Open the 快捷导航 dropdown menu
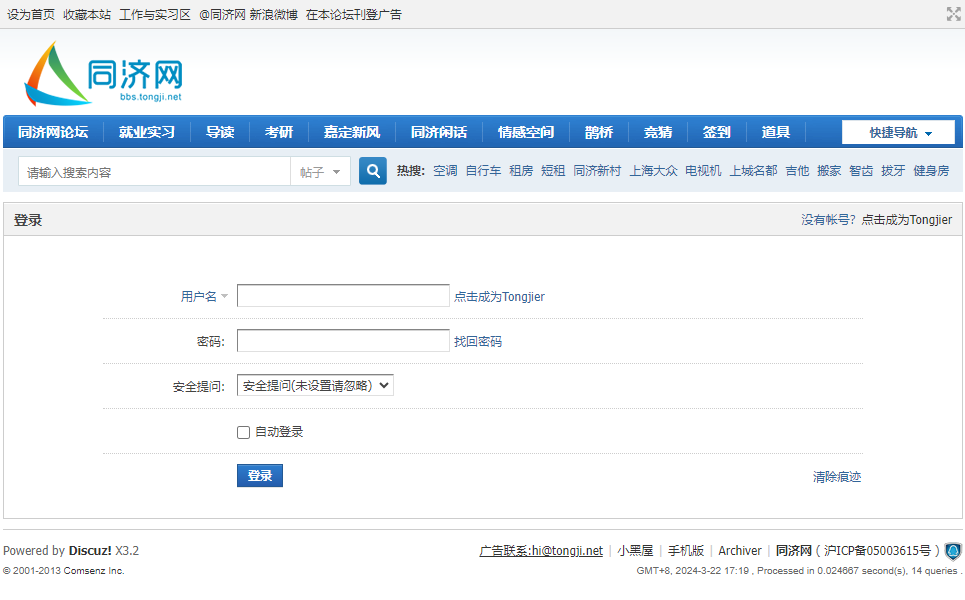 (898, 132)
